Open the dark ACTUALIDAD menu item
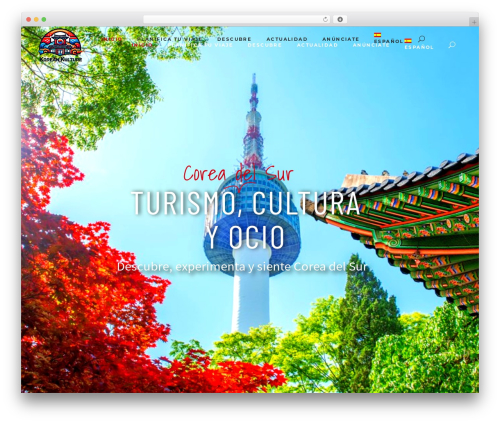The height and width of the screenshot is (423, 500). tap(287, 39)
